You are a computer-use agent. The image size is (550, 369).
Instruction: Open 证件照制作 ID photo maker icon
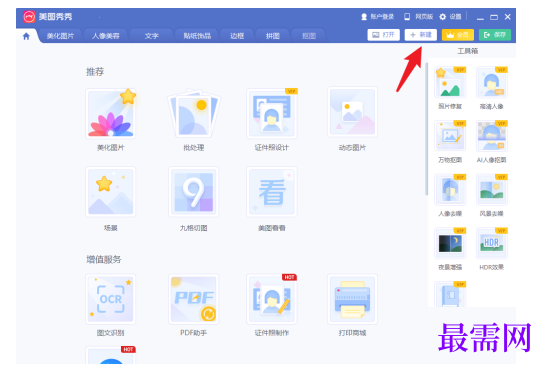pyautogui.click(x=272, y=299)
